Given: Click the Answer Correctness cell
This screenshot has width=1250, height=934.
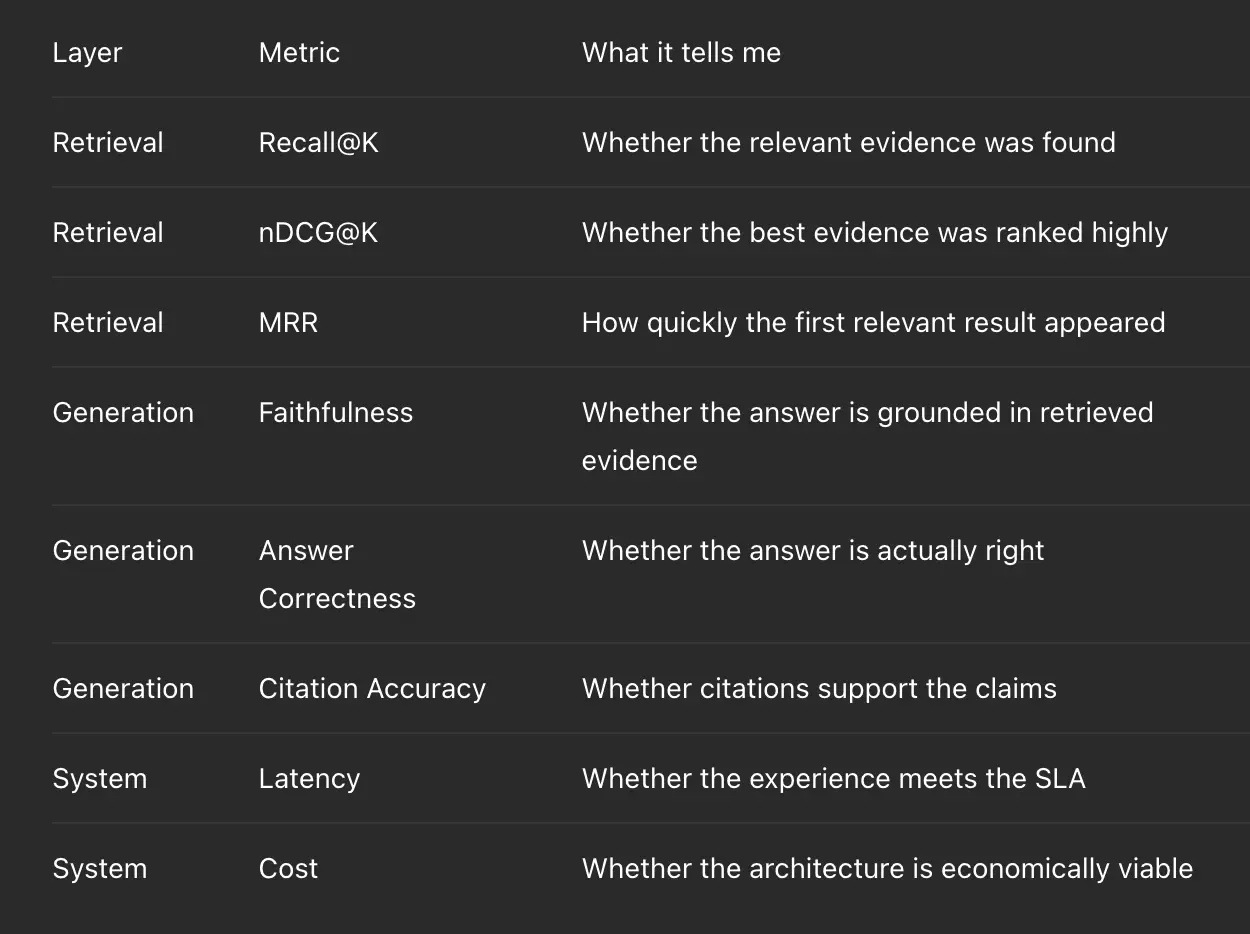Looking at the screenshot, I should click(337, 574).
